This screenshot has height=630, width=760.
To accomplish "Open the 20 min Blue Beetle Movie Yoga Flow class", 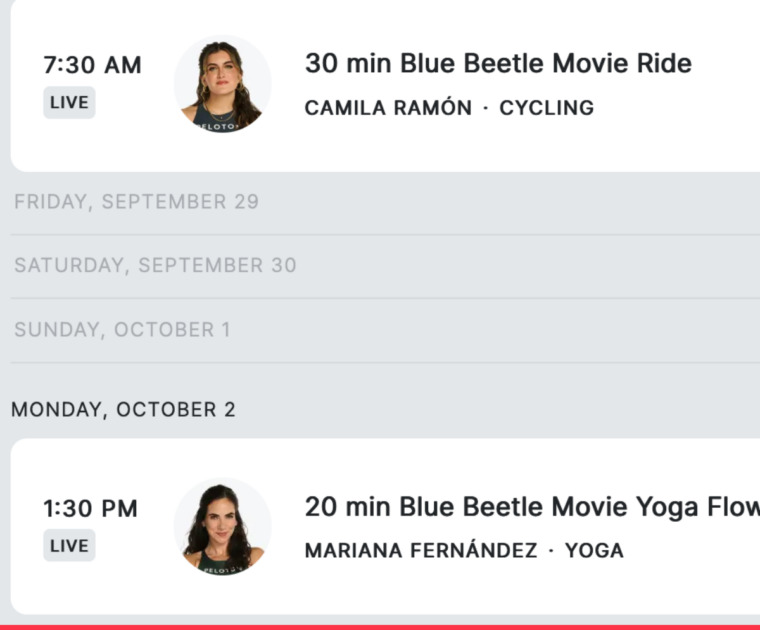I will click(531, 507).
